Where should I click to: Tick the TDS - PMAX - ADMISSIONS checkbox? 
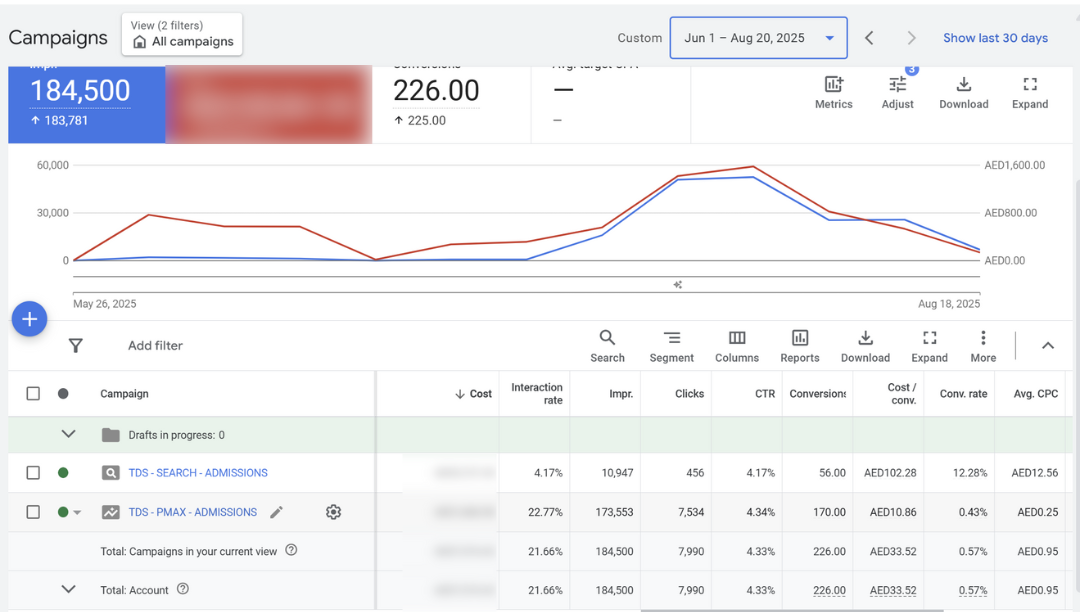(x=33, y=512)
